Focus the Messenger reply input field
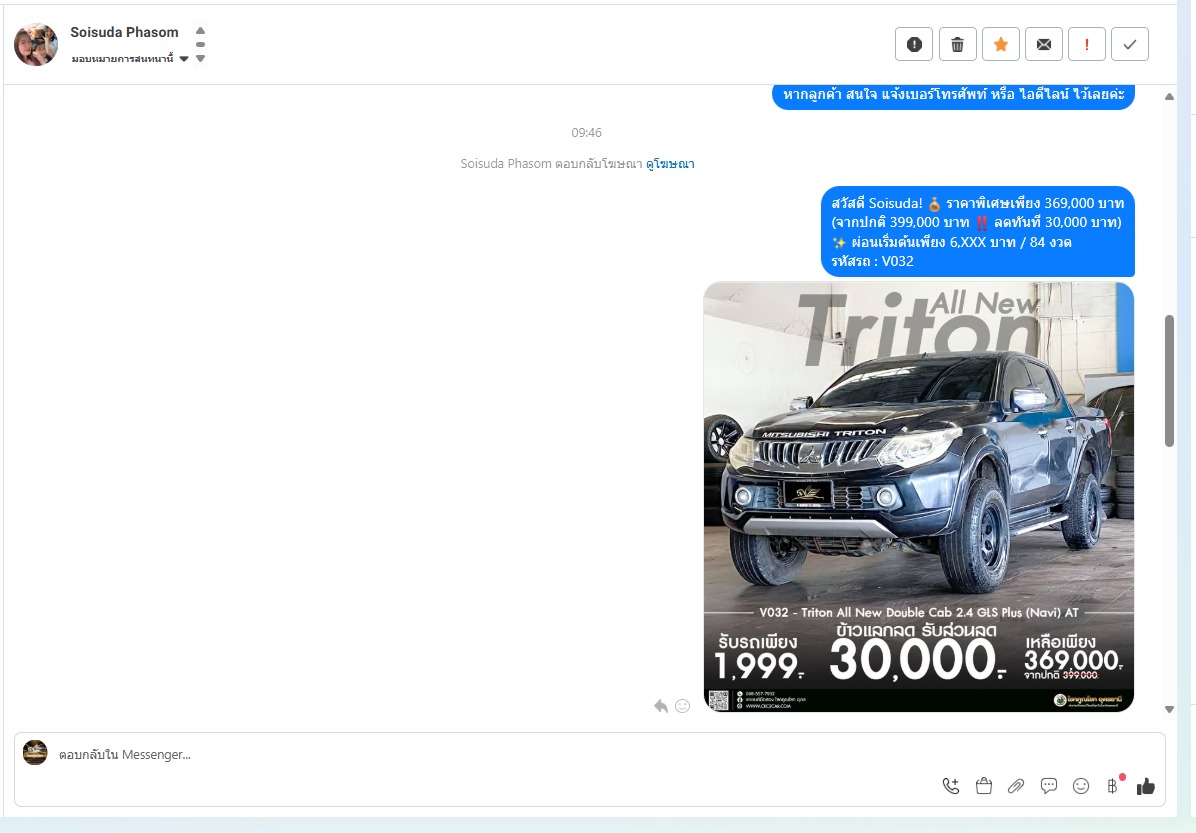The width and height of the screenshot is (1196, 833). [488, 754]
